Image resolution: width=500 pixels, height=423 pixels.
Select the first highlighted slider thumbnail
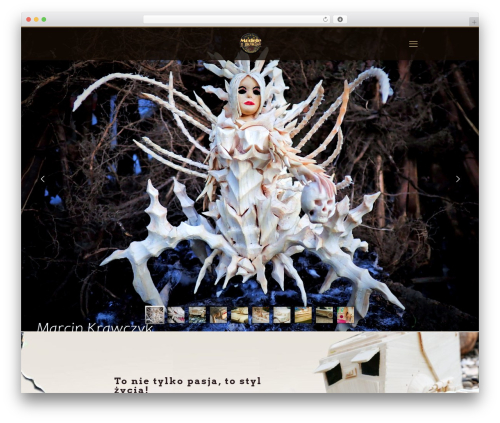pos(155,315)
